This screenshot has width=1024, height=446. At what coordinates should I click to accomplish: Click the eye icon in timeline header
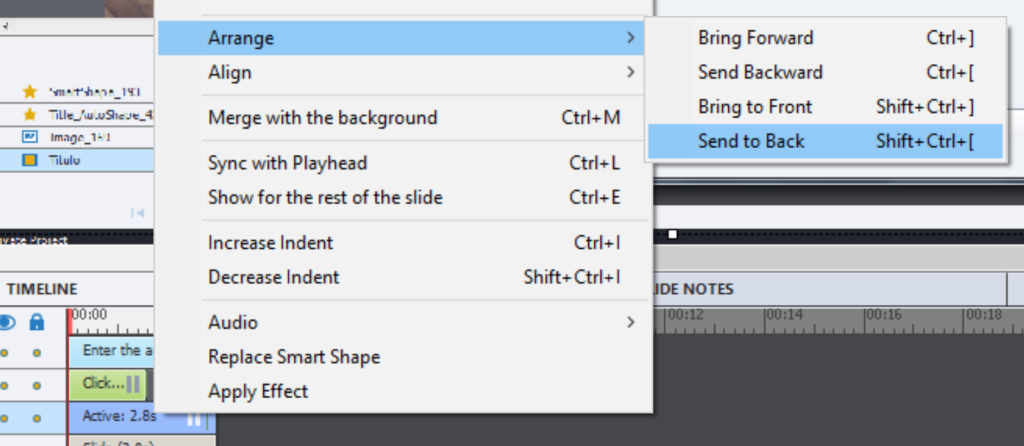point(8,322)
